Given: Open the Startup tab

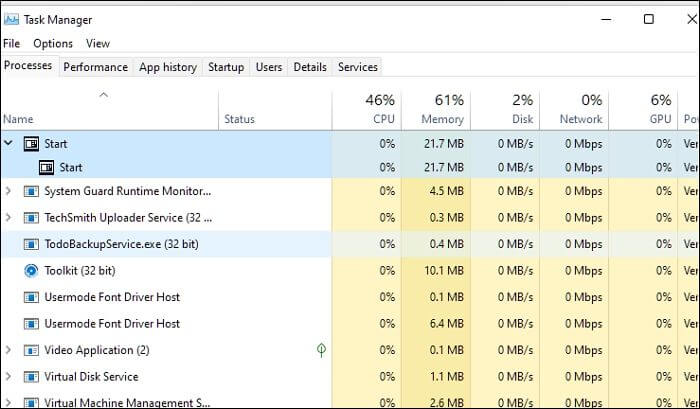Looking at the screenshot, I should click(225, 67).
